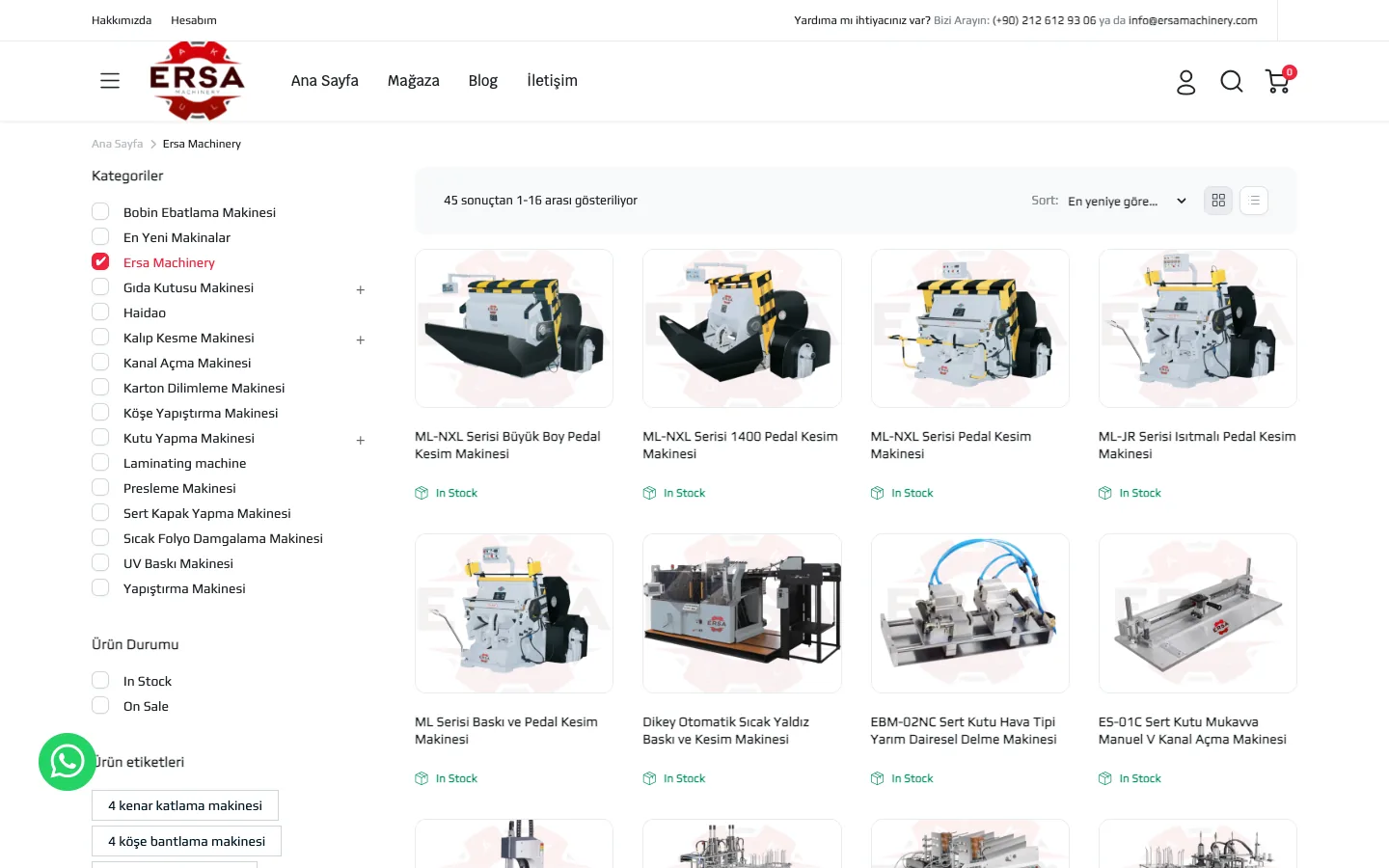Open the WhatsApp chat button
The height and width of the screenshot is (868, 1389).
[68, 762]
